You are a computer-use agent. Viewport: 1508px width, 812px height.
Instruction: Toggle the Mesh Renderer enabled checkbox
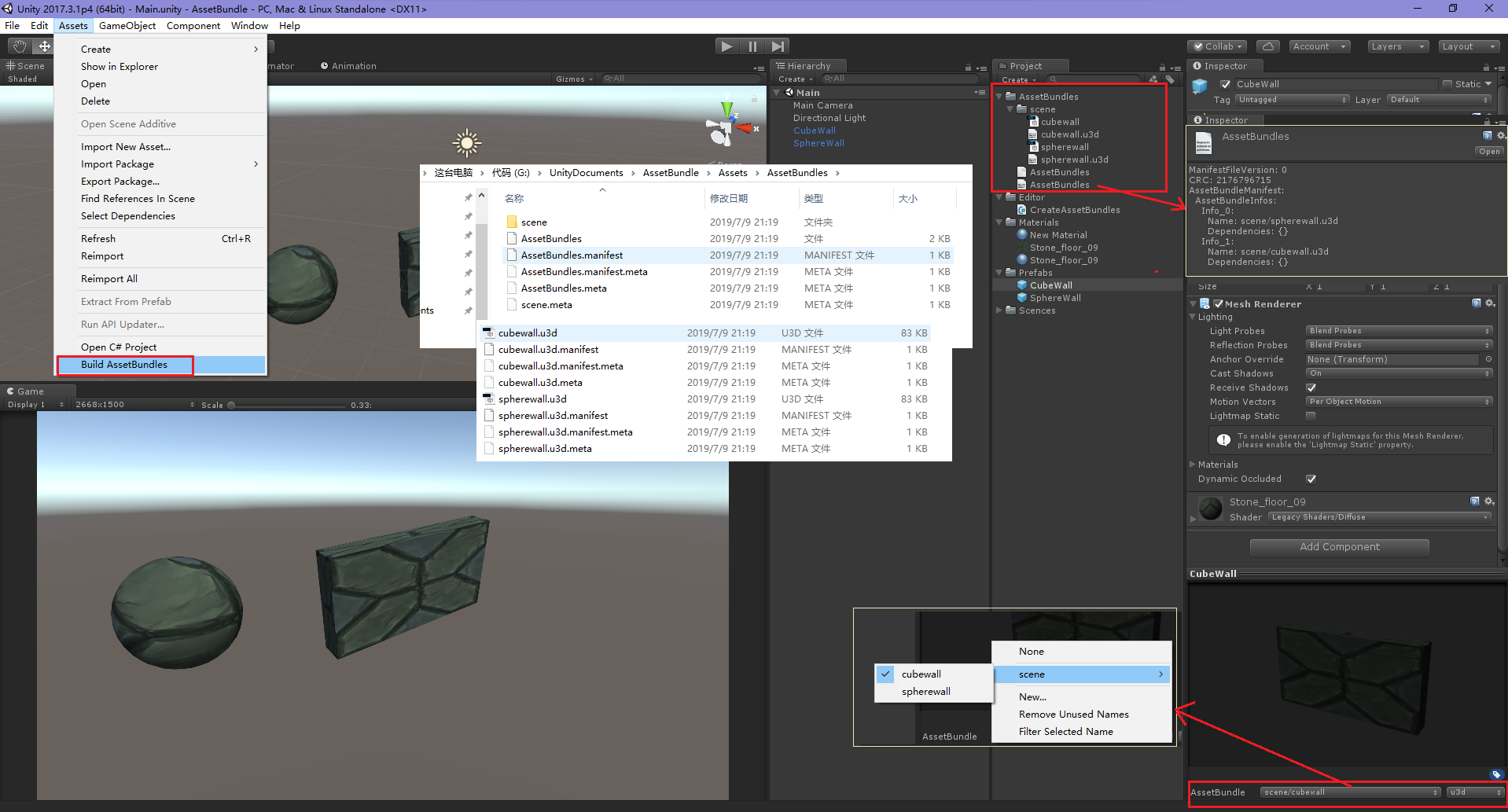click(x=1218, y=303)
